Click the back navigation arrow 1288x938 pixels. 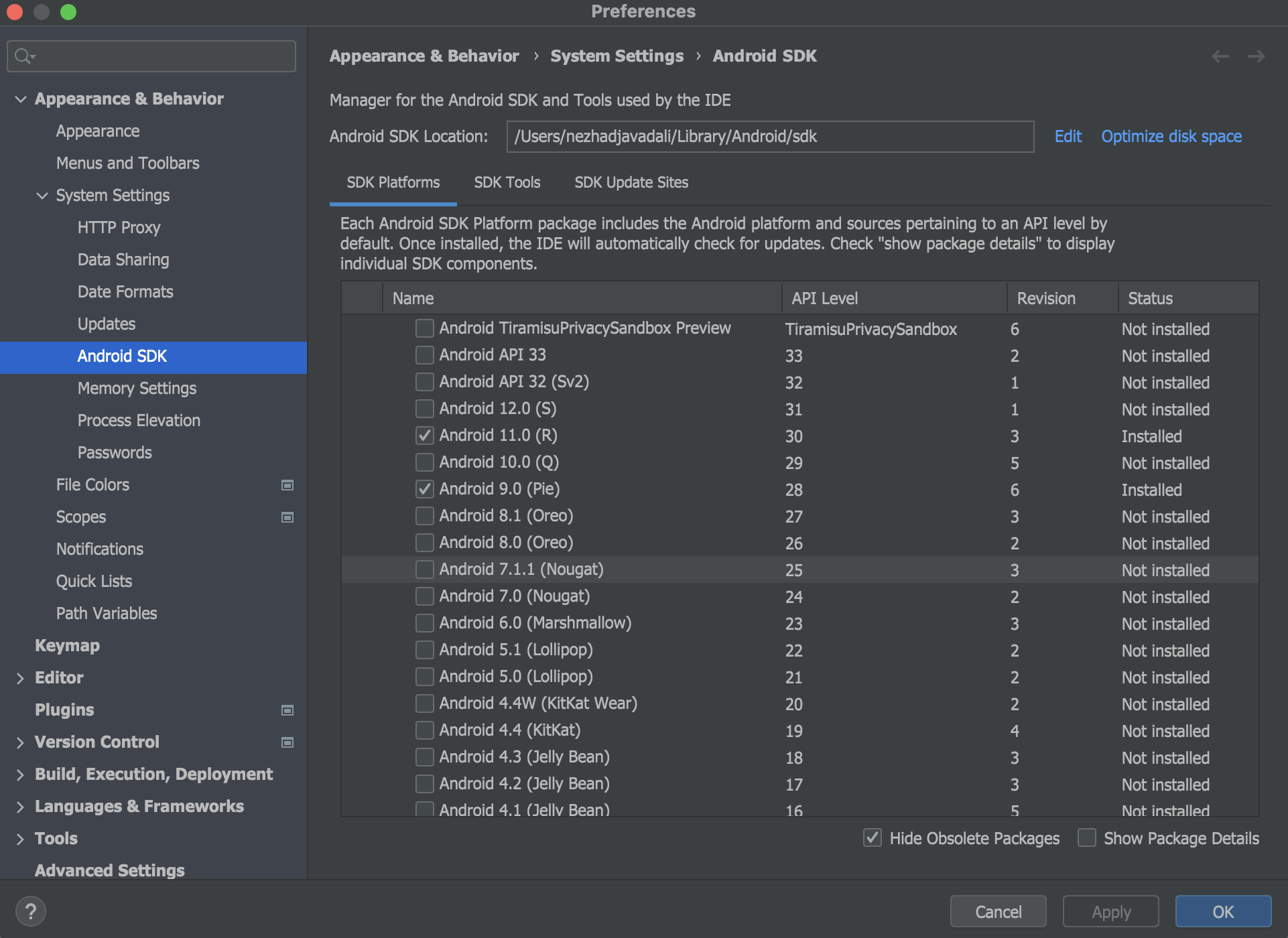click(1220, 56)
